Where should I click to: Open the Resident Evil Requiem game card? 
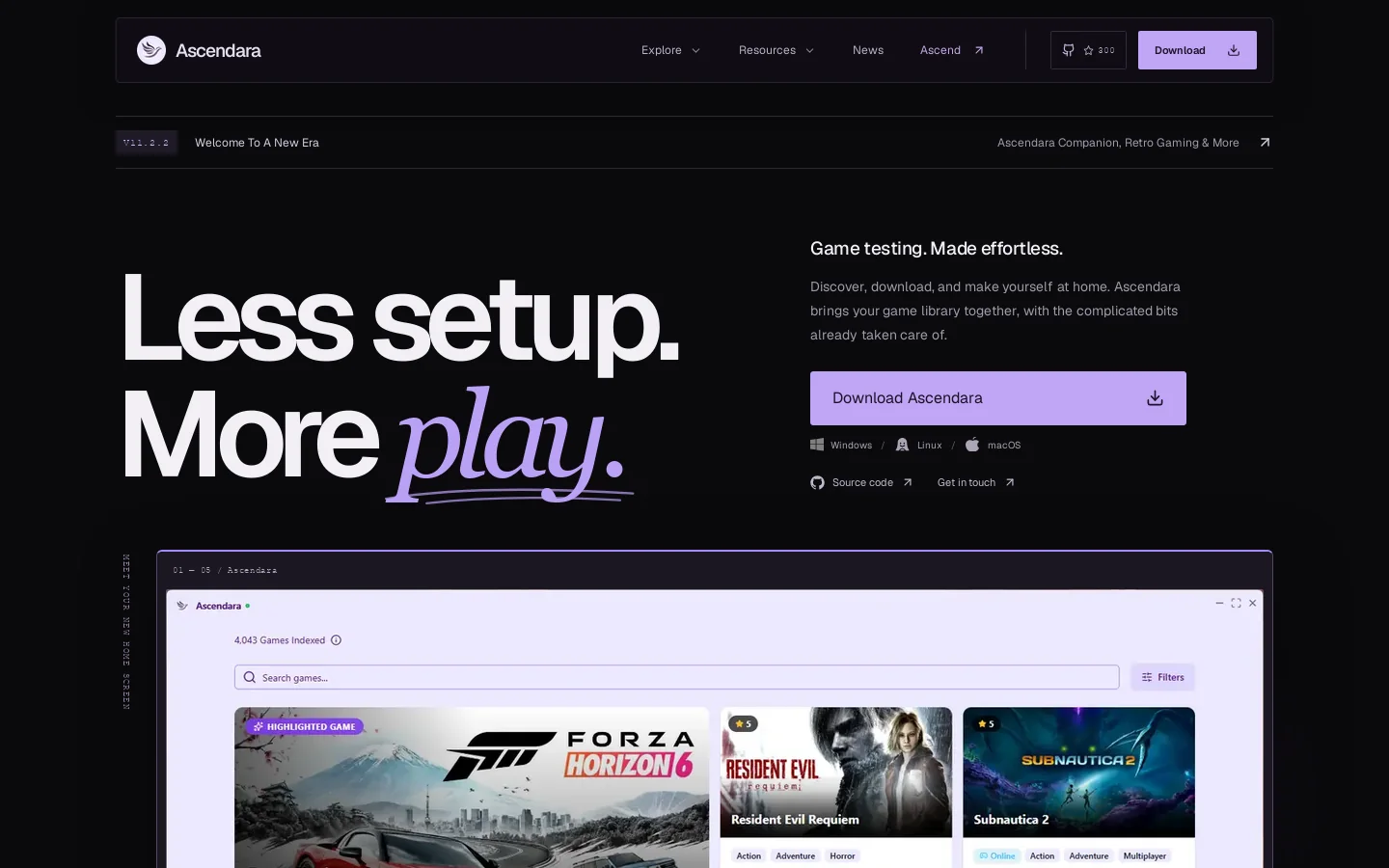click(x=836, y=787)
